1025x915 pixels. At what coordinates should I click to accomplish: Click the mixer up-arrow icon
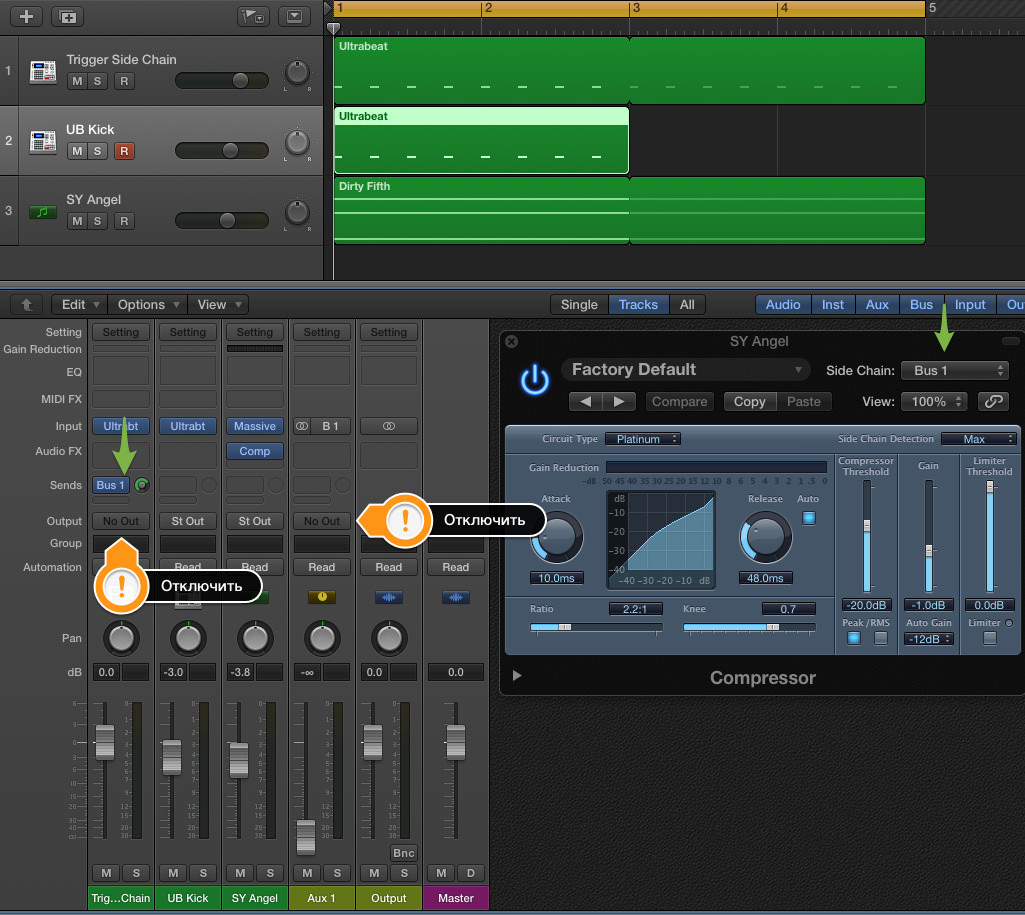coord(27,305)
